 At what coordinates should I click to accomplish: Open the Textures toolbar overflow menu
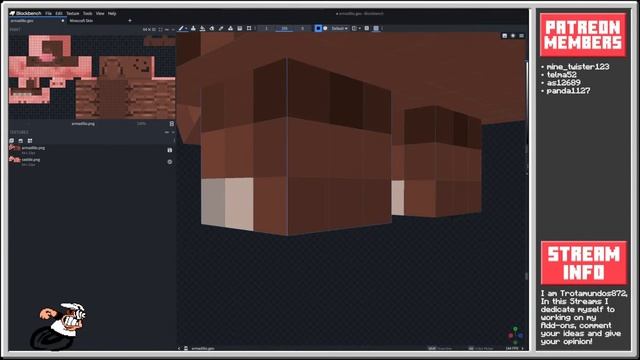point(174,141)
